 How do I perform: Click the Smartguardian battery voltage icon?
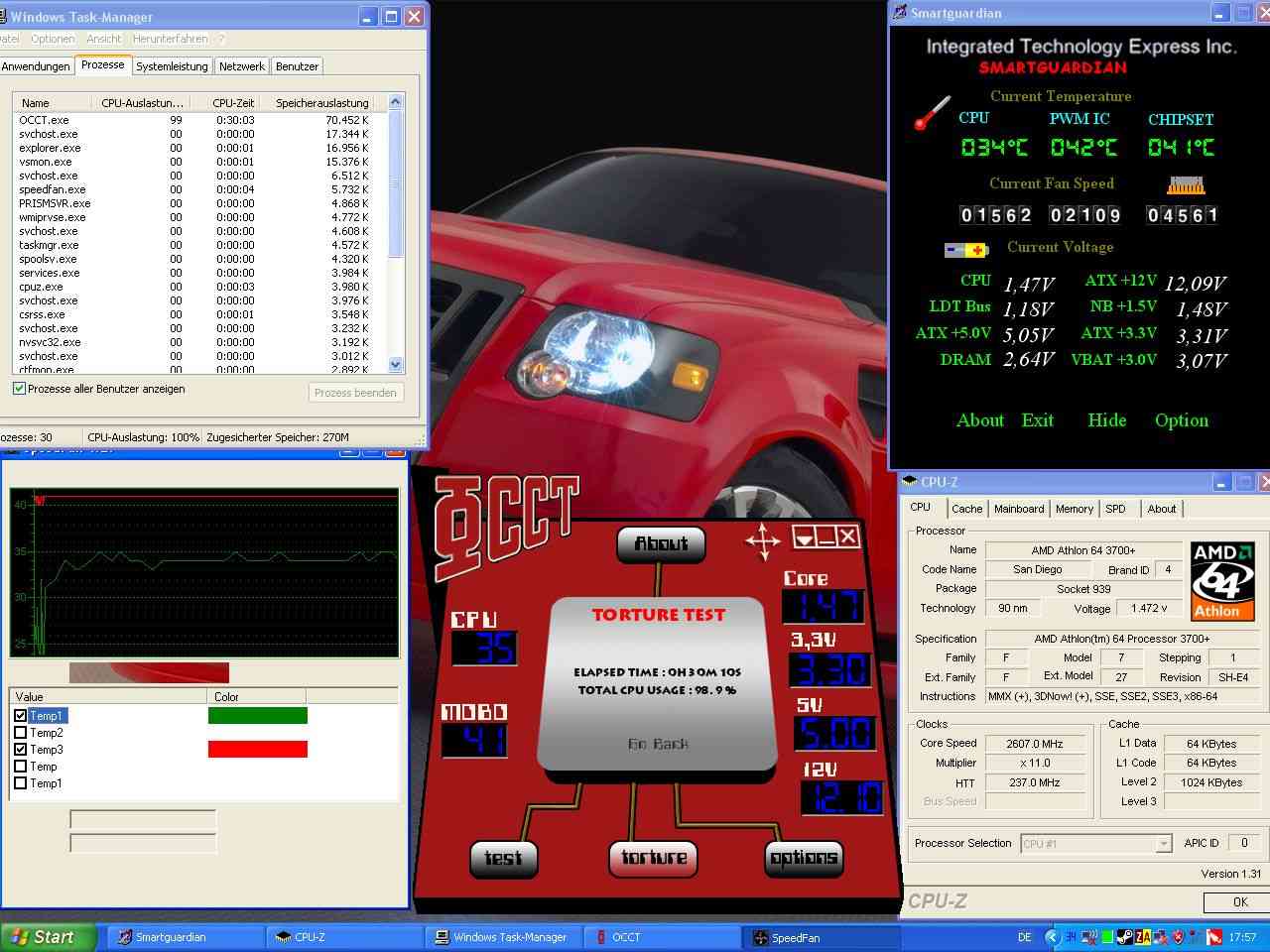(965, 250)
